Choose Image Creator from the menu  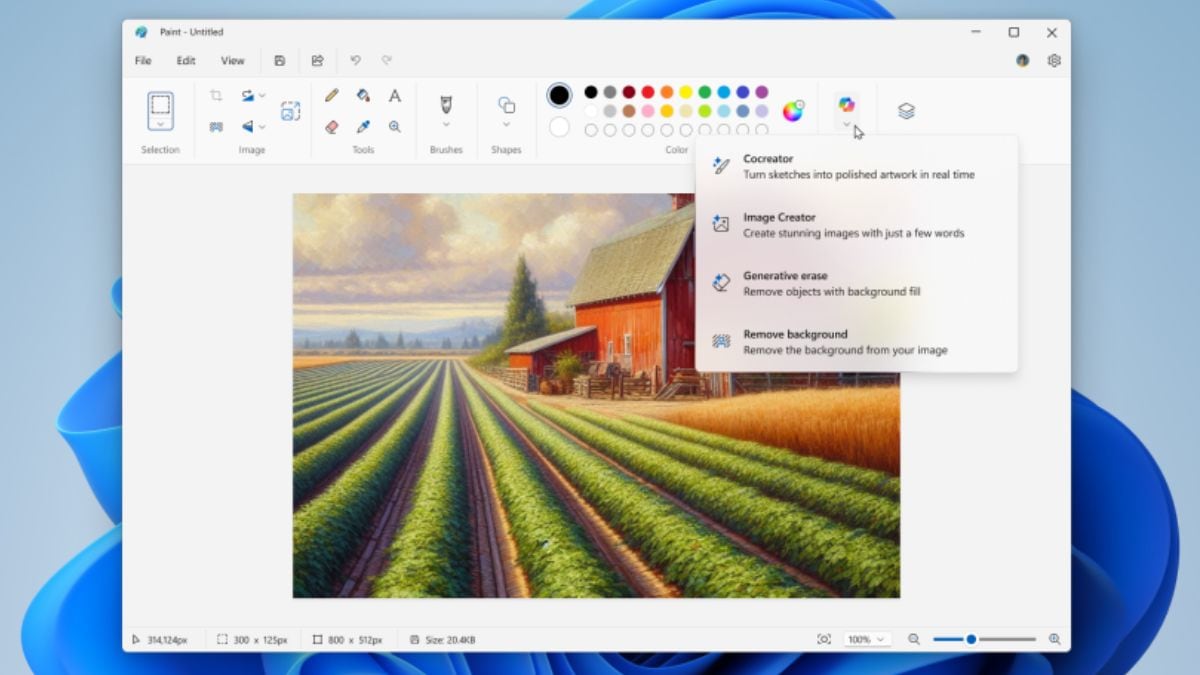tap(857, 225)
